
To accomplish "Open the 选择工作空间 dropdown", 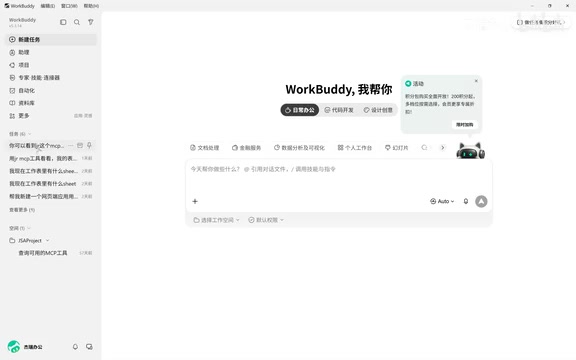I will [x=216, y=220].
